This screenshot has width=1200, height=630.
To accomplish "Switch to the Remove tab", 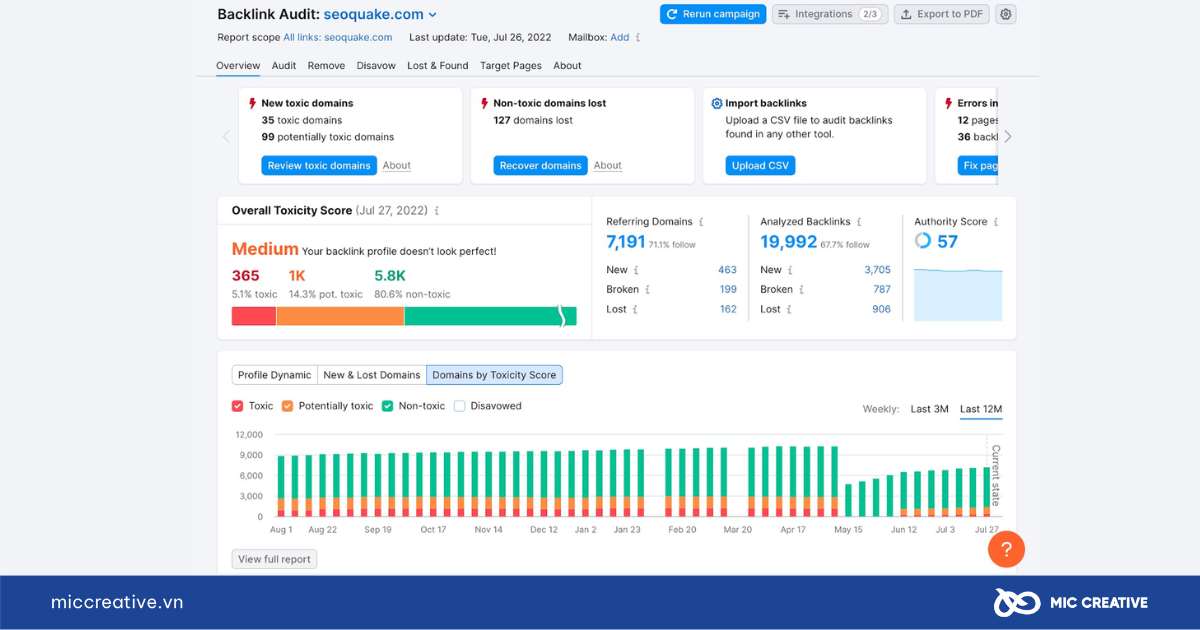I will click(x=326, y=66).
